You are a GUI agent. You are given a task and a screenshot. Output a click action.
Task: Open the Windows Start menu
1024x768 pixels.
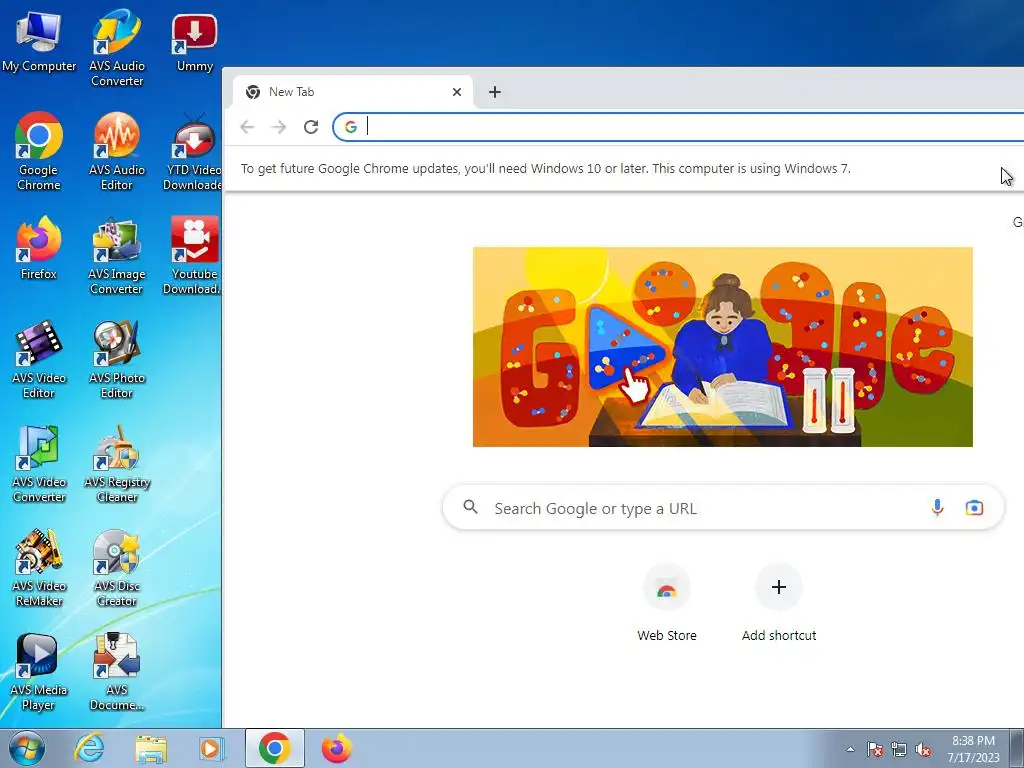click(27, 748)
